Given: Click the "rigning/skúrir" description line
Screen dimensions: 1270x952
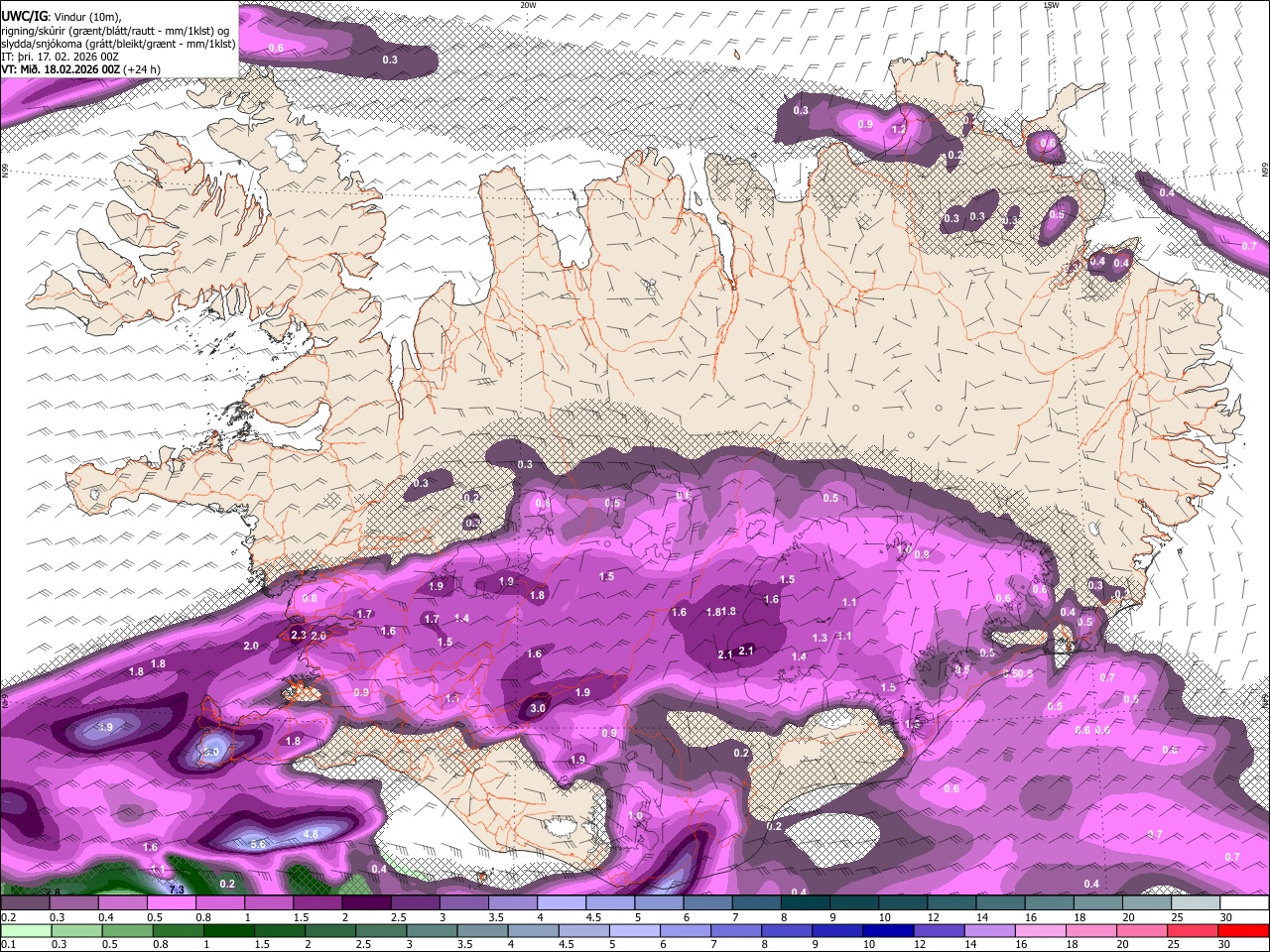Looking at the screenshot, I should [116, 30].
